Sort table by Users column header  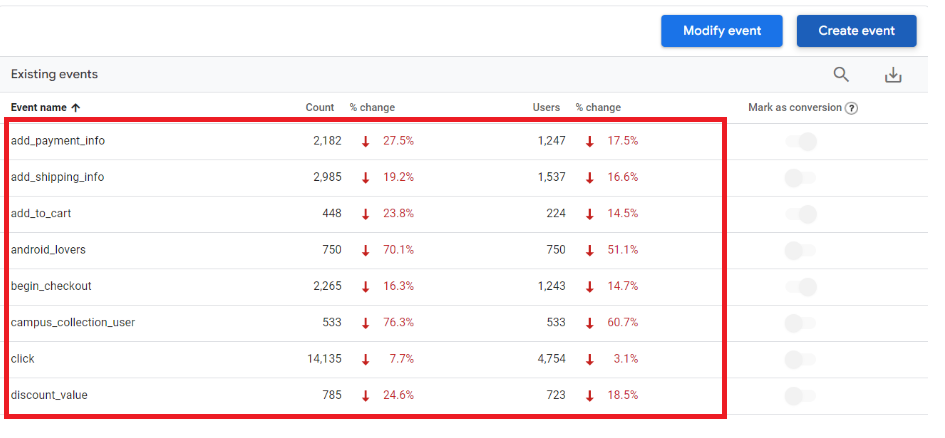tap(546, 107)
